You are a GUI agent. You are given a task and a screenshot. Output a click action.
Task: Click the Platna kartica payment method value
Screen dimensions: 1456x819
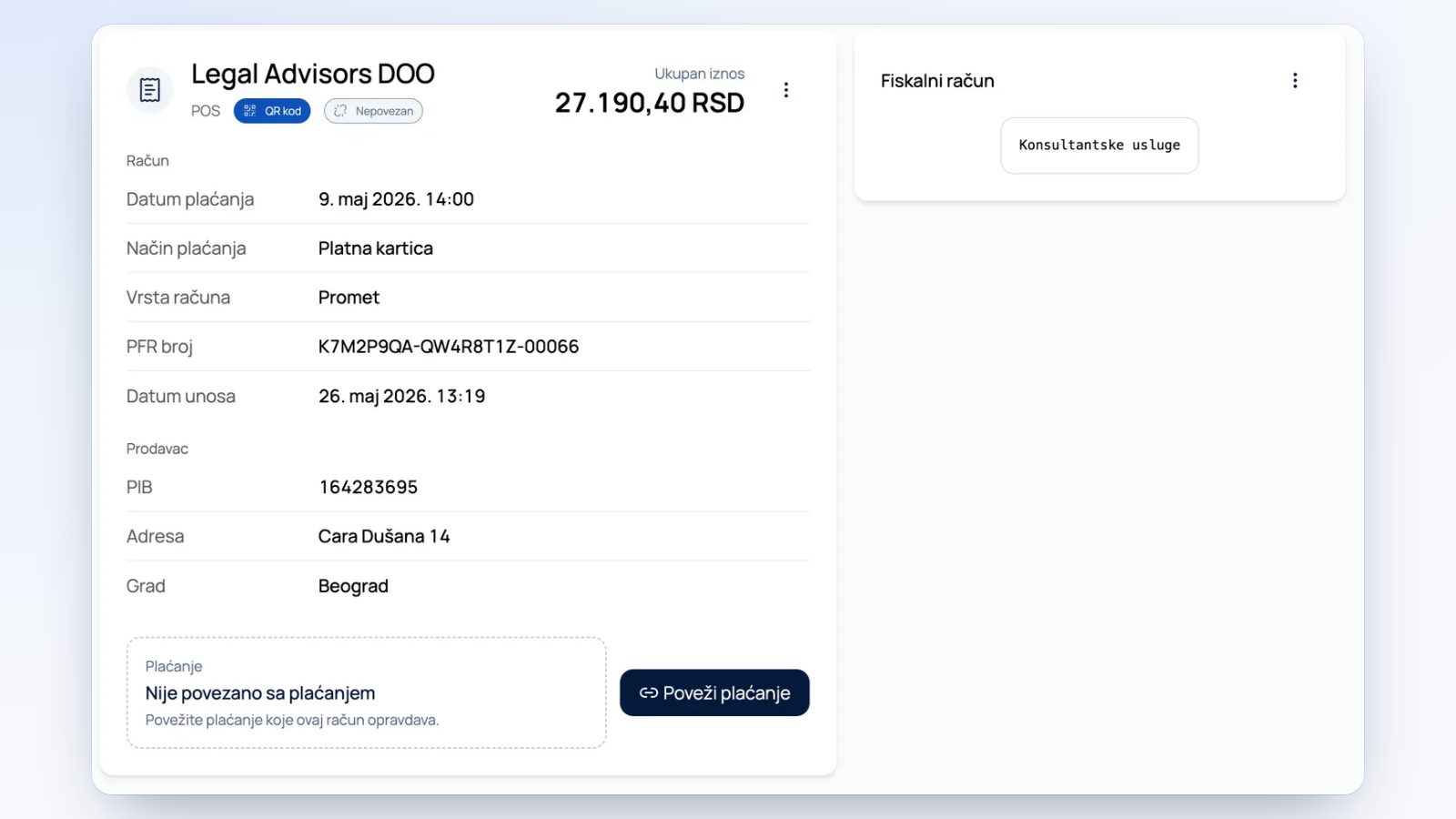(376, 248)
